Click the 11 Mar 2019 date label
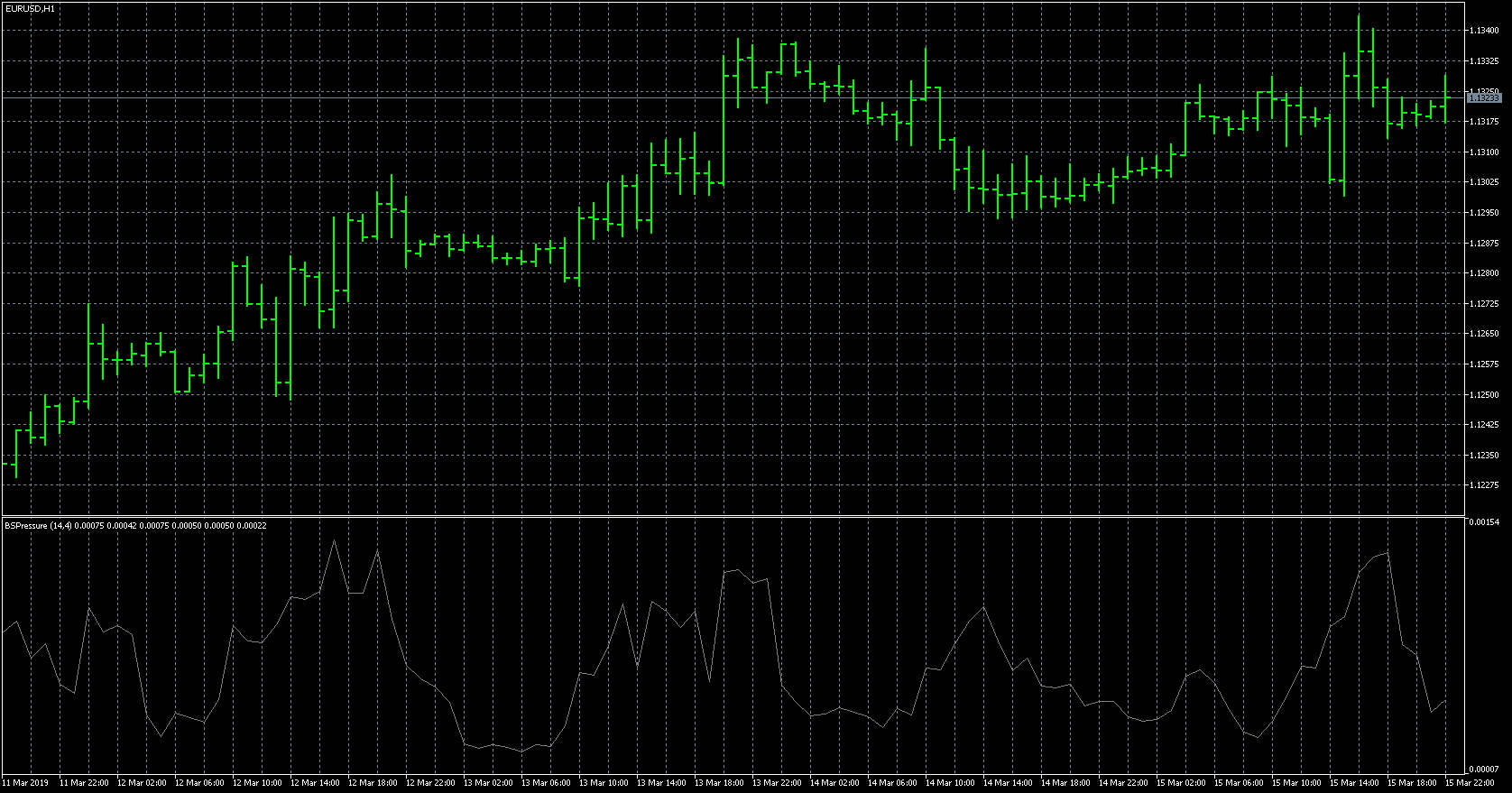Viewport: 1512px width, 793px height. 25,783
